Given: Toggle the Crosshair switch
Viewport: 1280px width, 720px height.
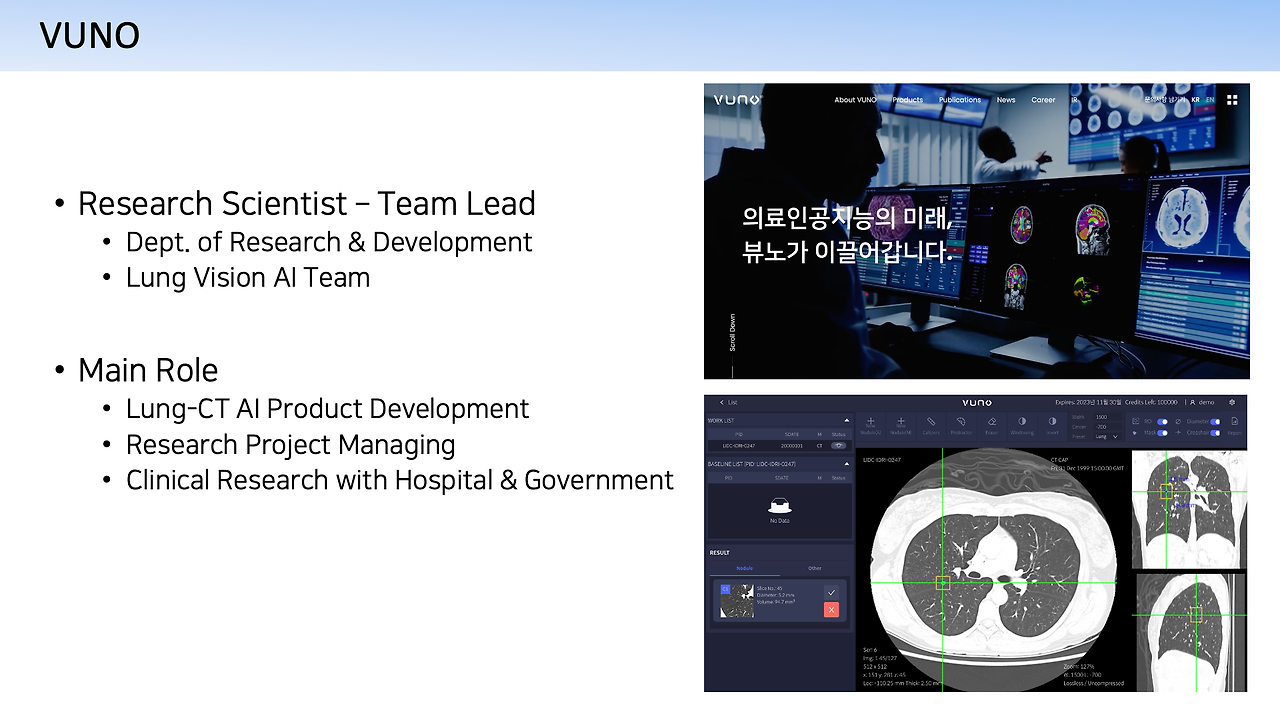Looking at the screenshot, I should tap(1215, 433).
